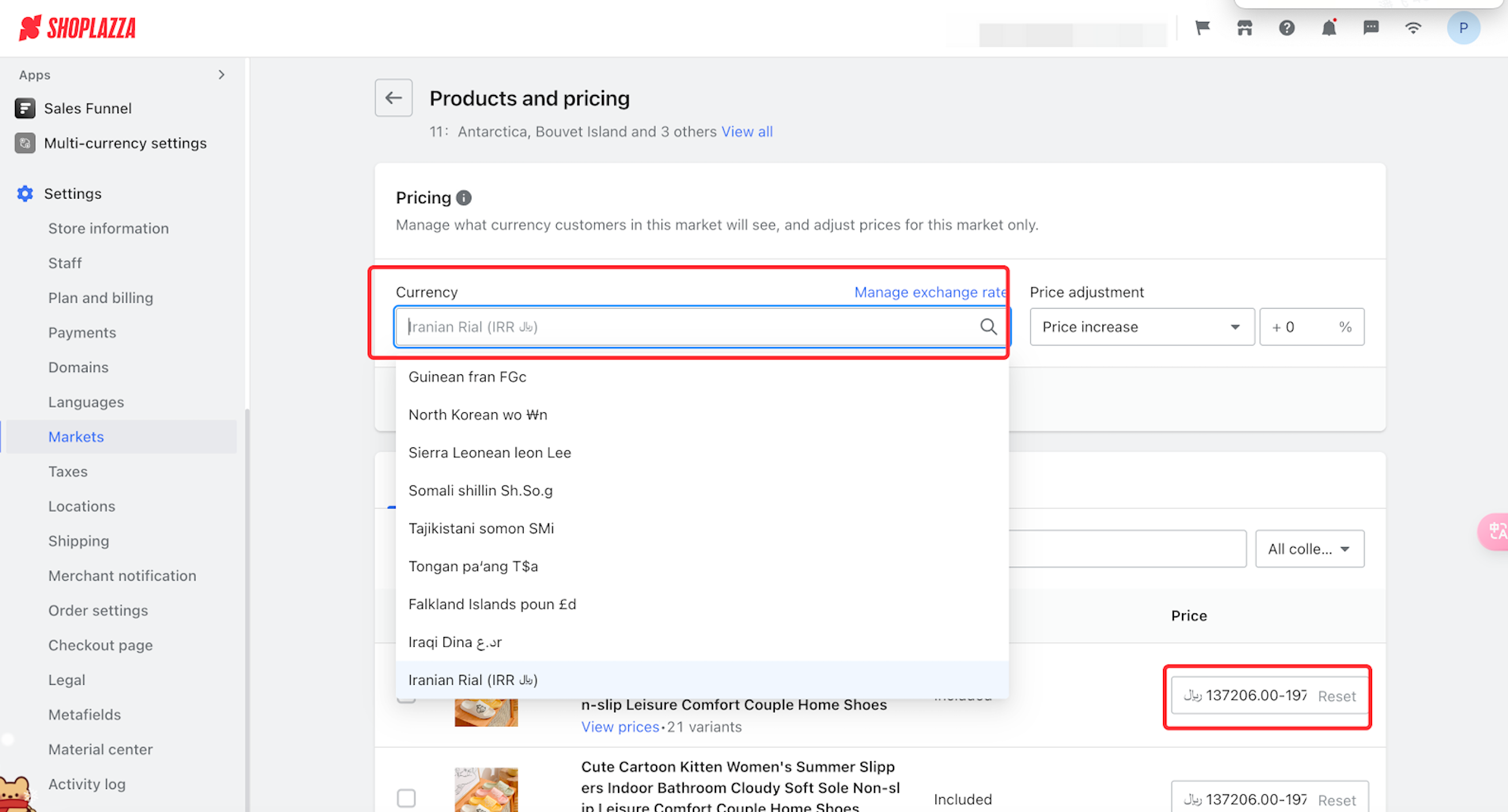
Task: Select Iraqi Dinar option
Action: [702, 642]
